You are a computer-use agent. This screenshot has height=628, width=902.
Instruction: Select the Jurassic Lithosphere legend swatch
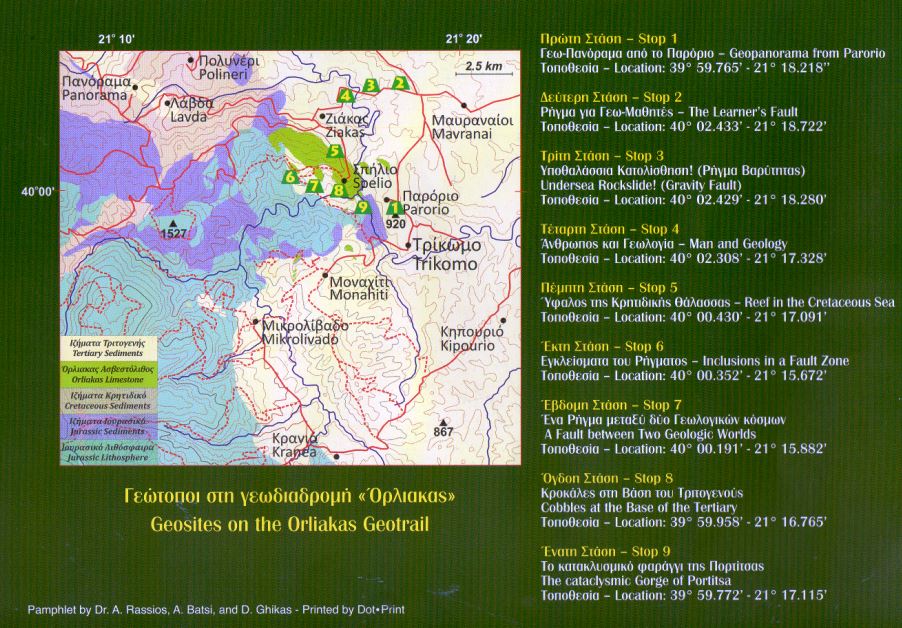coord(108,453)
